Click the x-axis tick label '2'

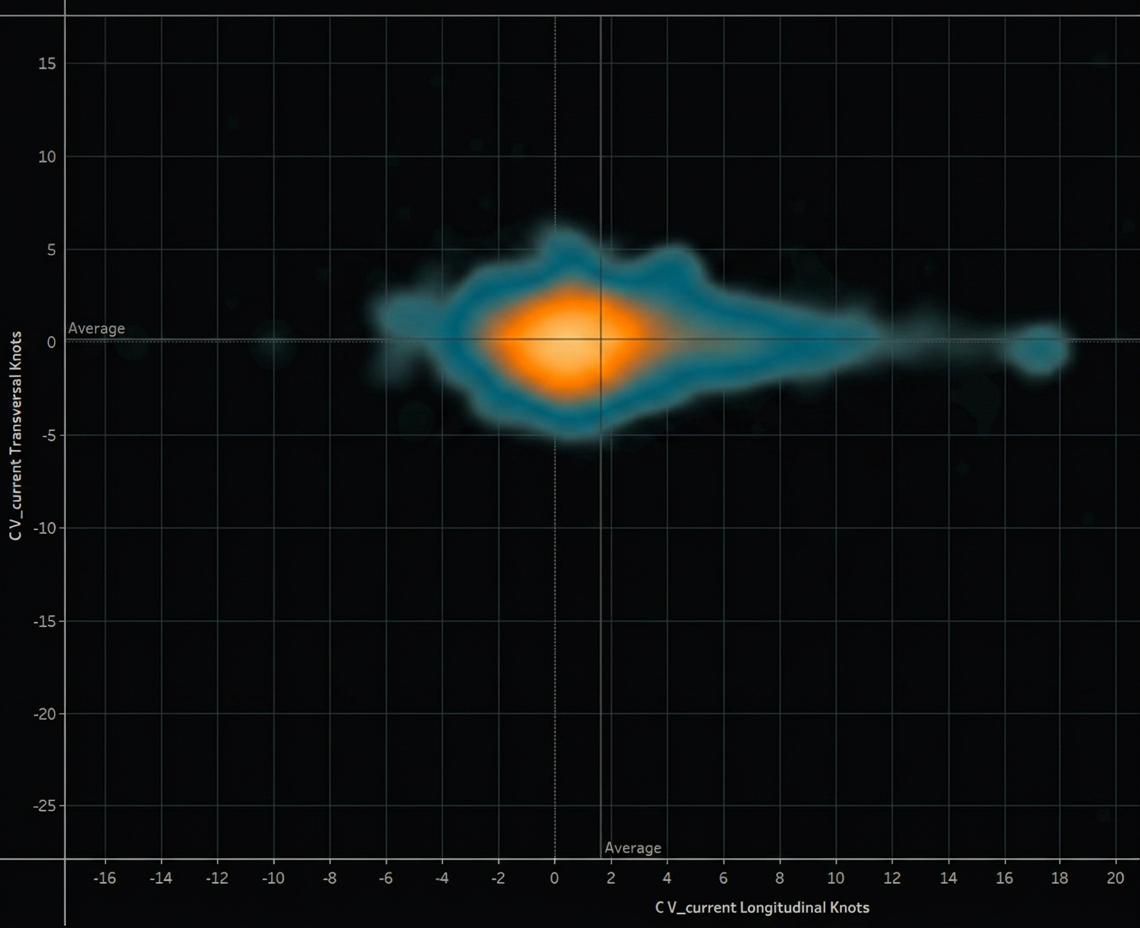pos(611,878)
